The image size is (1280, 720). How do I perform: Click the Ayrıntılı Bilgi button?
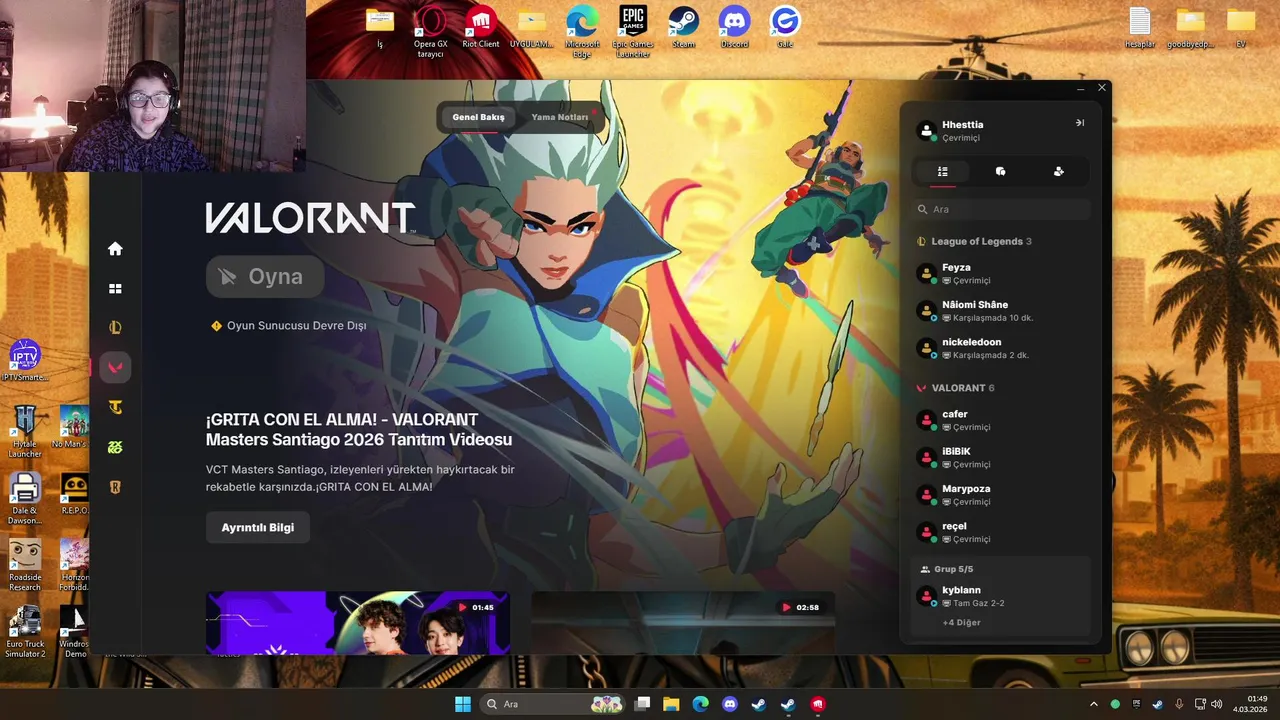[x=258, y=527]
